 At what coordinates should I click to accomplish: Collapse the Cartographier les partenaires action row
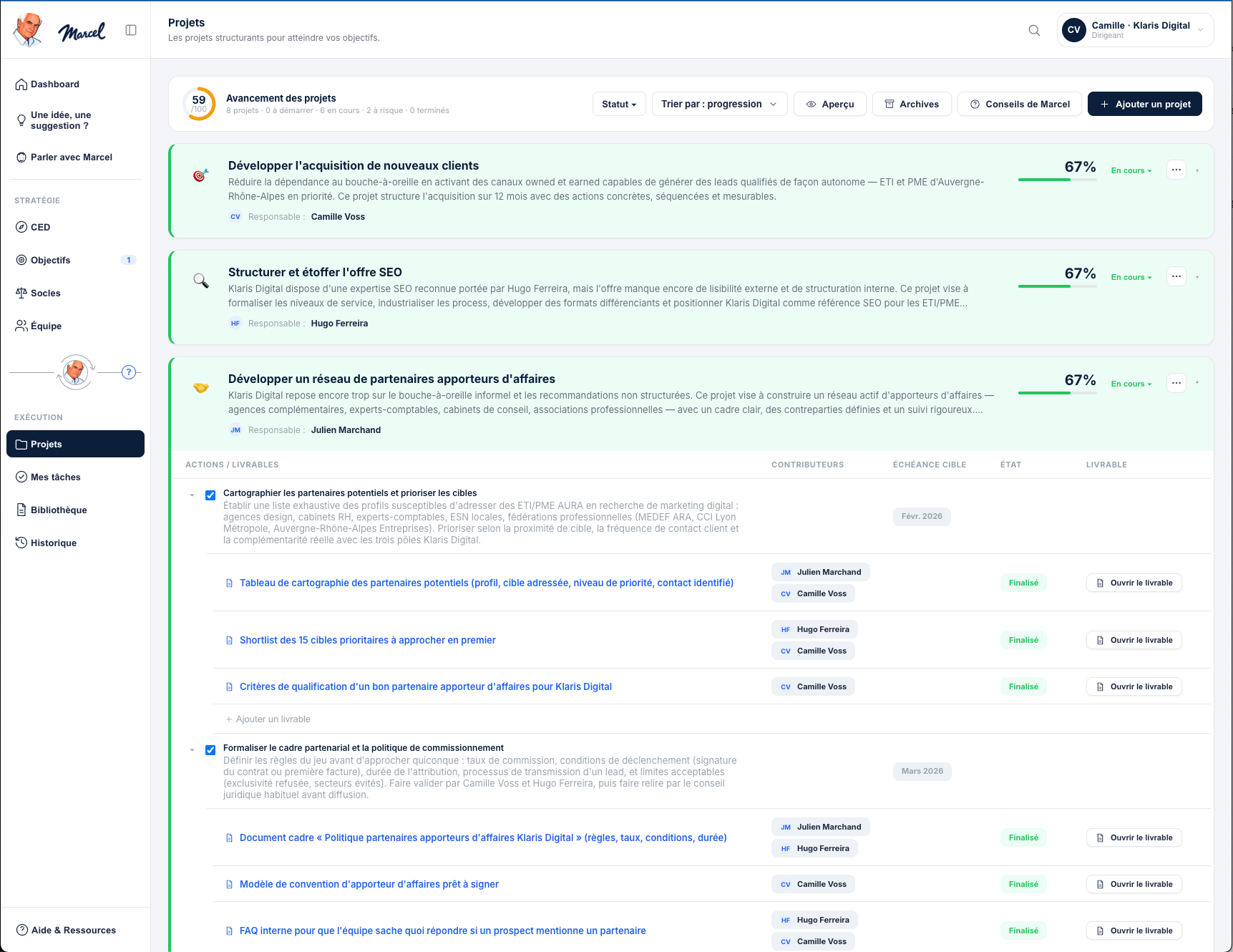point(192,495)
